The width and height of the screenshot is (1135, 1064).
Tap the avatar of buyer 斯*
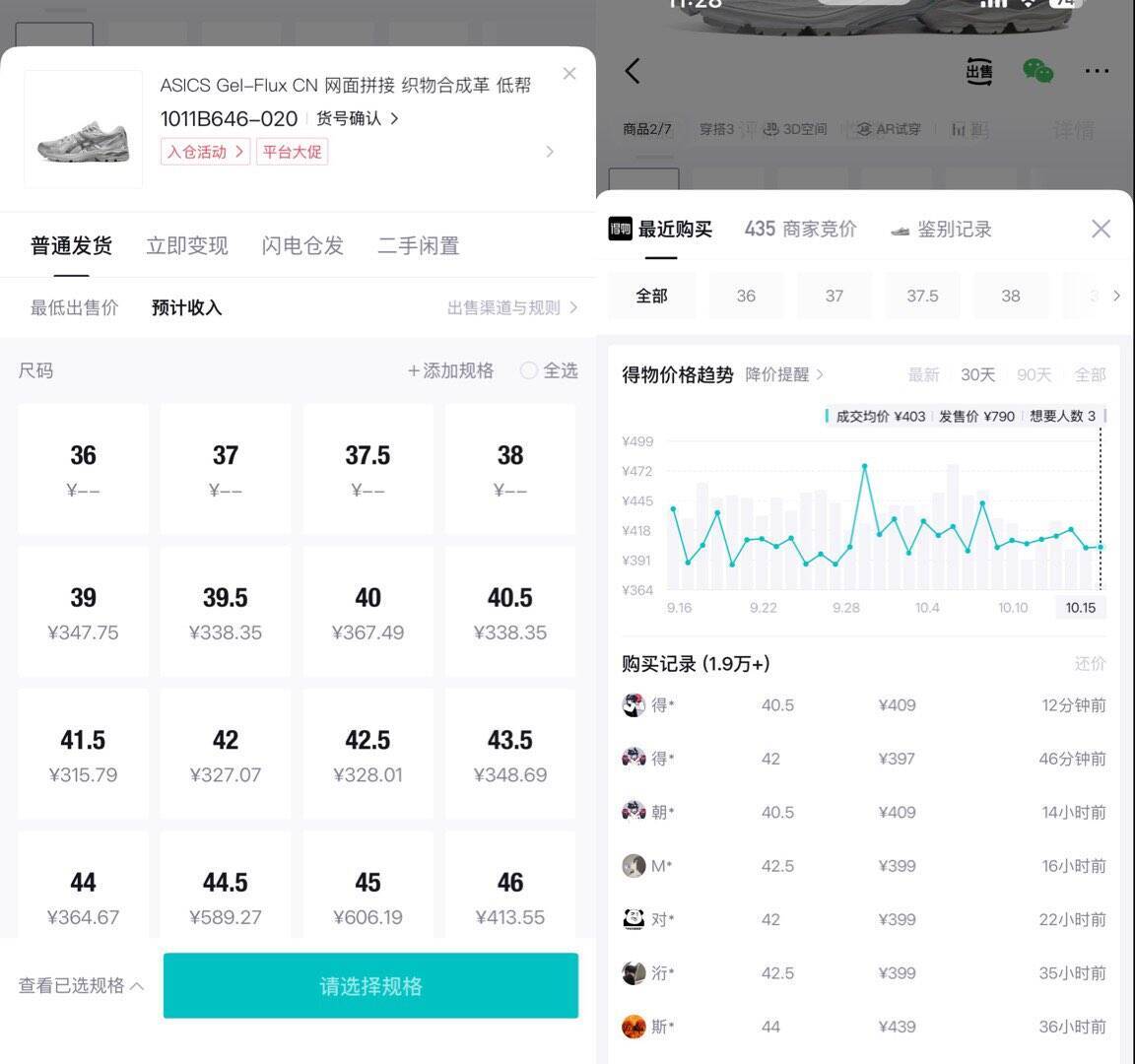634,1027
